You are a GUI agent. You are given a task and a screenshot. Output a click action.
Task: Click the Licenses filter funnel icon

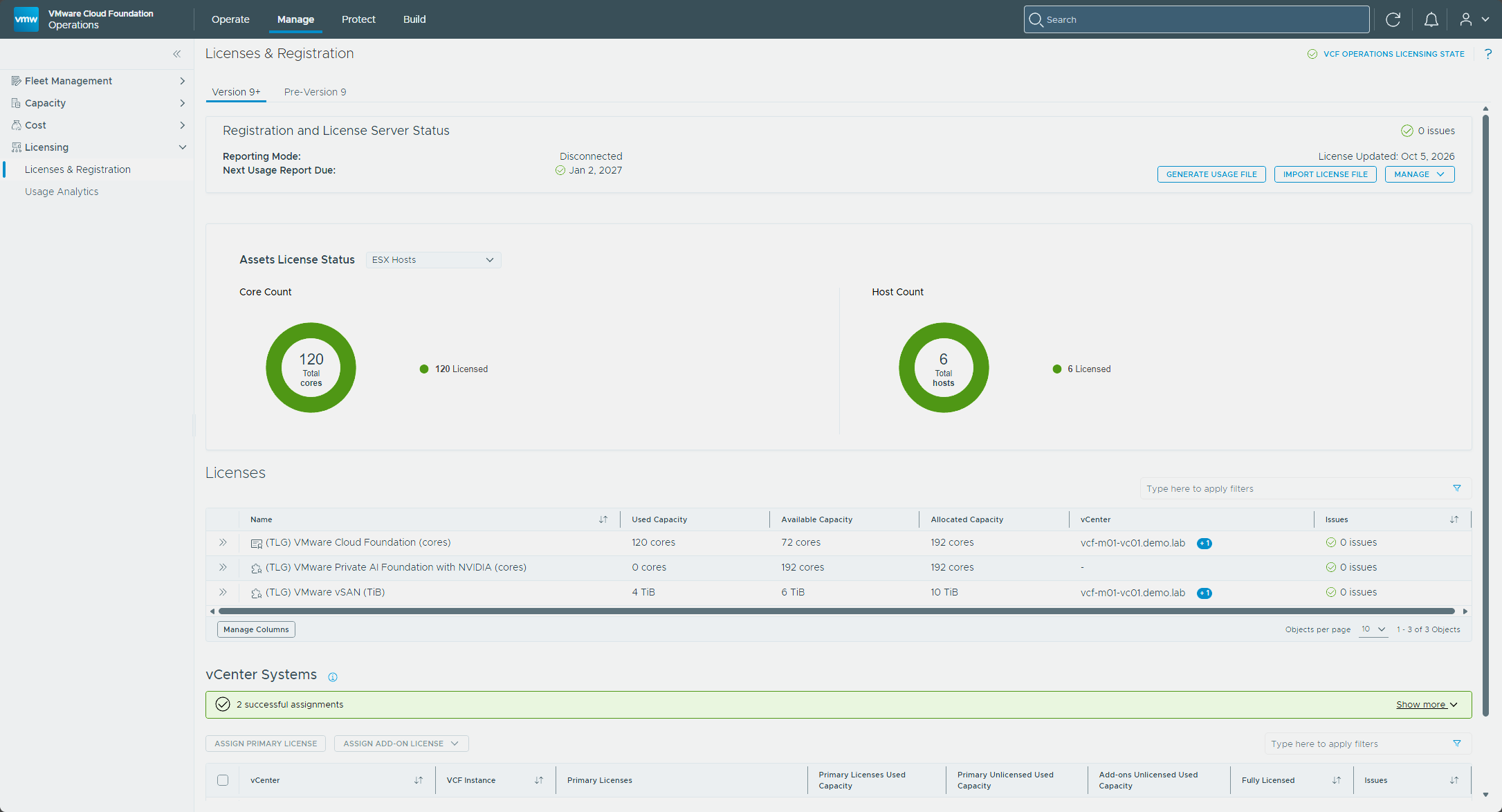1456,488
